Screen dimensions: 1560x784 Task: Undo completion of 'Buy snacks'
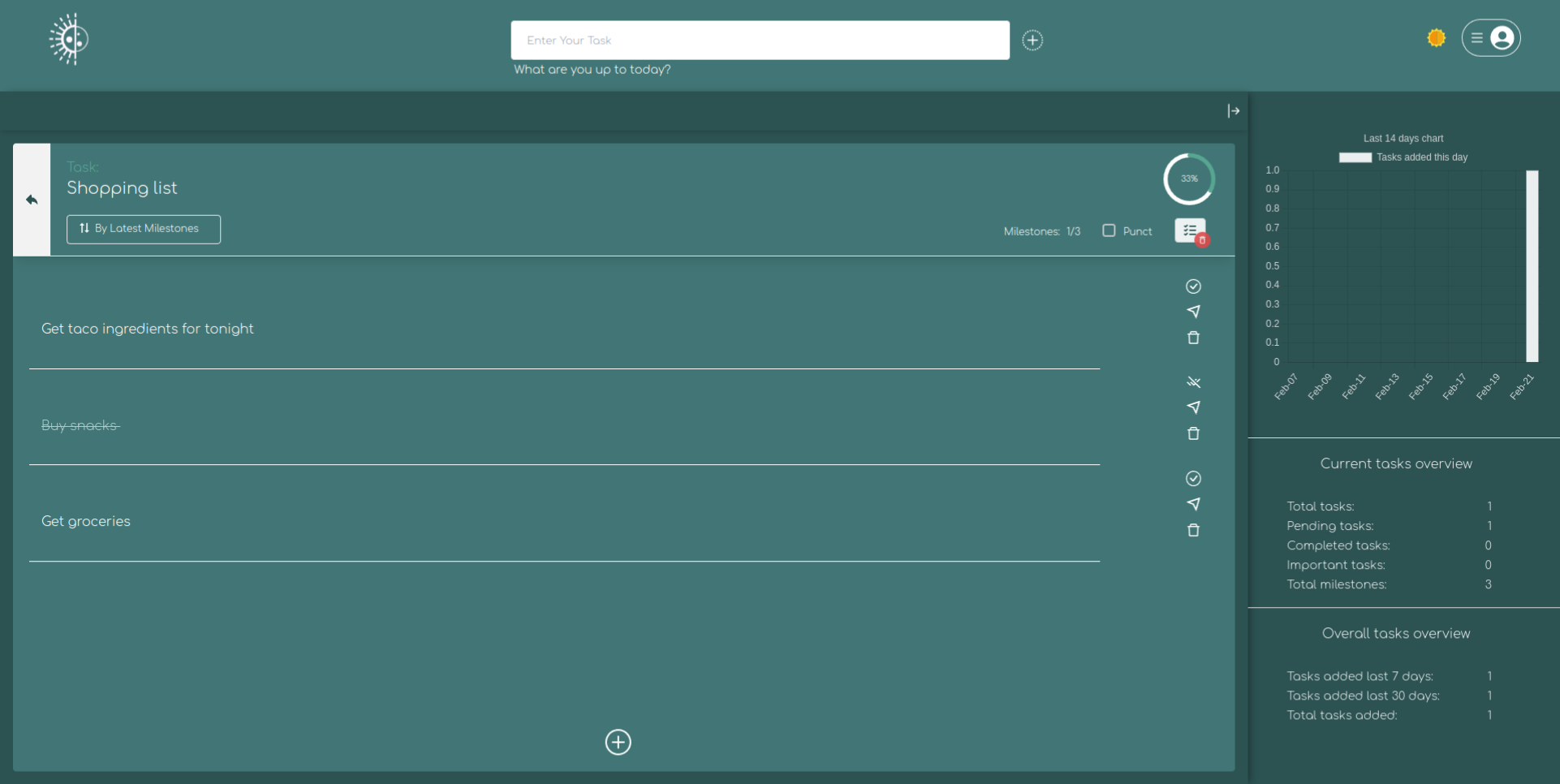[x=1195, y=381]
